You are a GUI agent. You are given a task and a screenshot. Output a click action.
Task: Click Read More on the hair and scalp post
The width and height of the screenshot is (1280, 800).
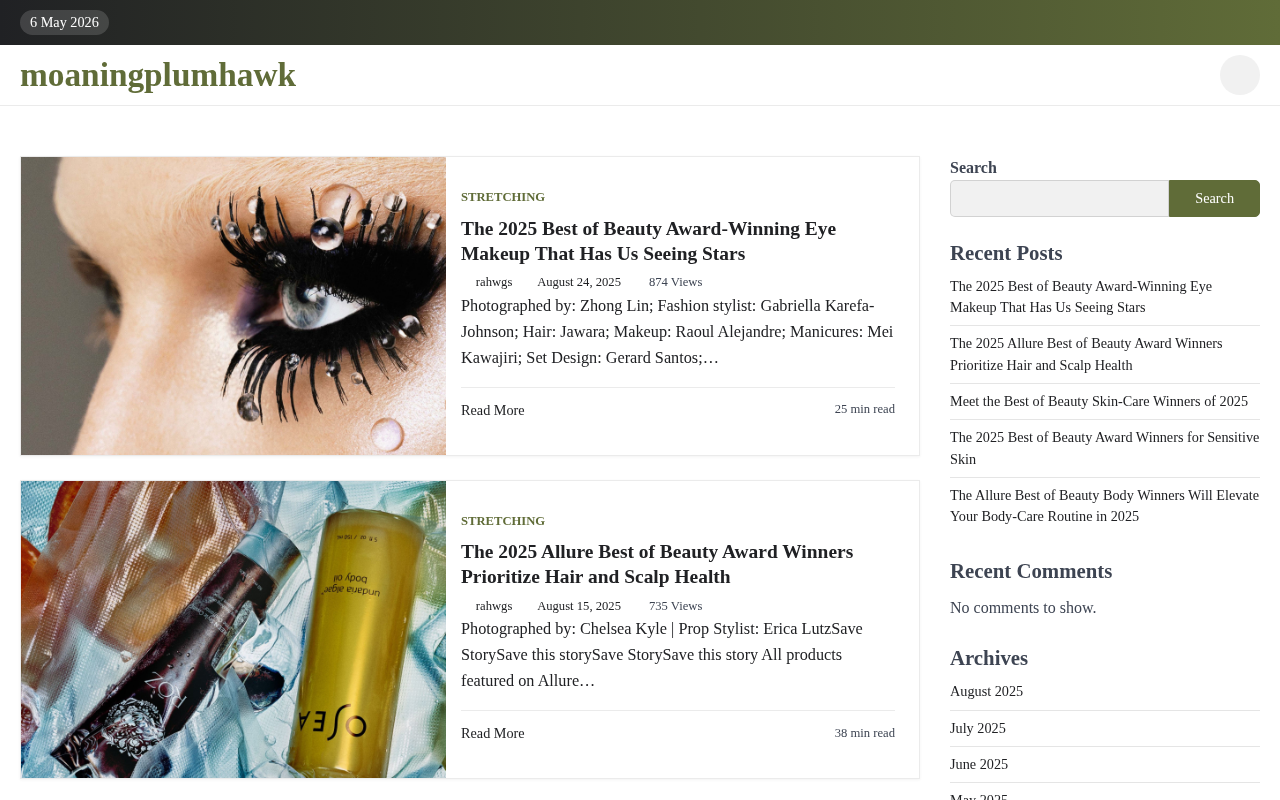click(492, 733)
